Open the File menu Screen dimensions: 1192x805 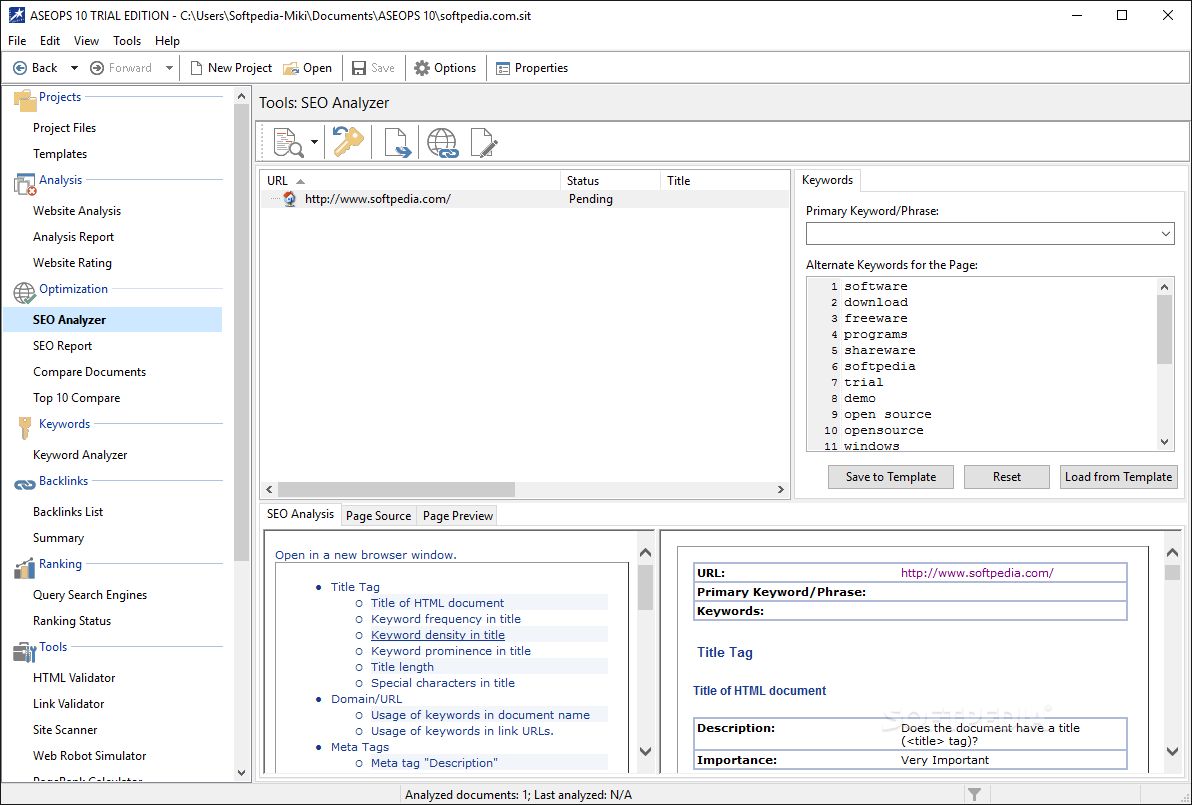pyautogui.click(x=17, y=40)
